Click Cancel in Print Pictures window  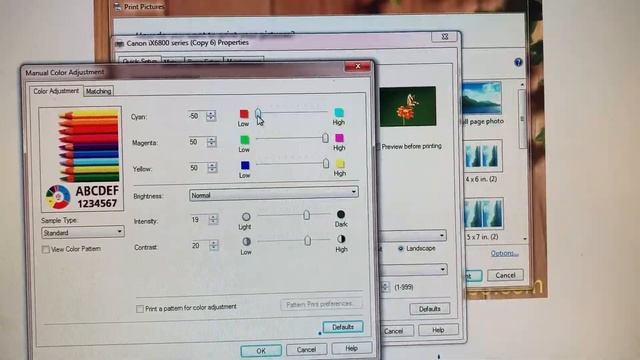505,275
